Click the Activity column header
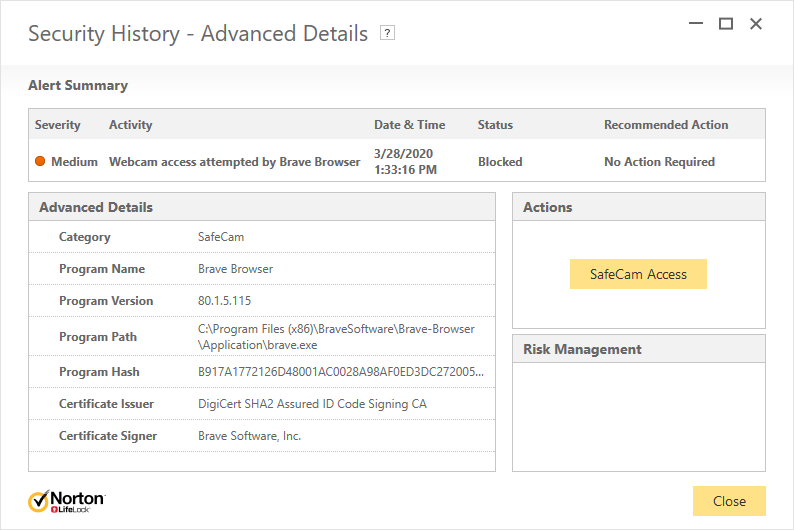Image resolution: width=794 pixels, height=530 pixels. tap(130, 125)
